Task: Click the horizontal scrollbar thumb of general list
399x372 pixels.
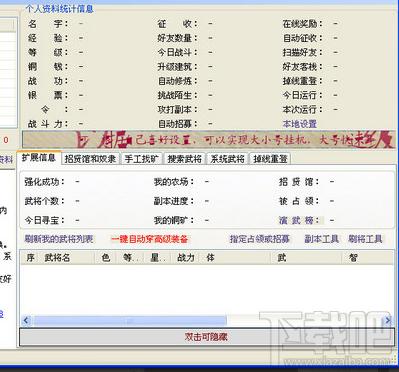Action: click(x=129, y=321)
